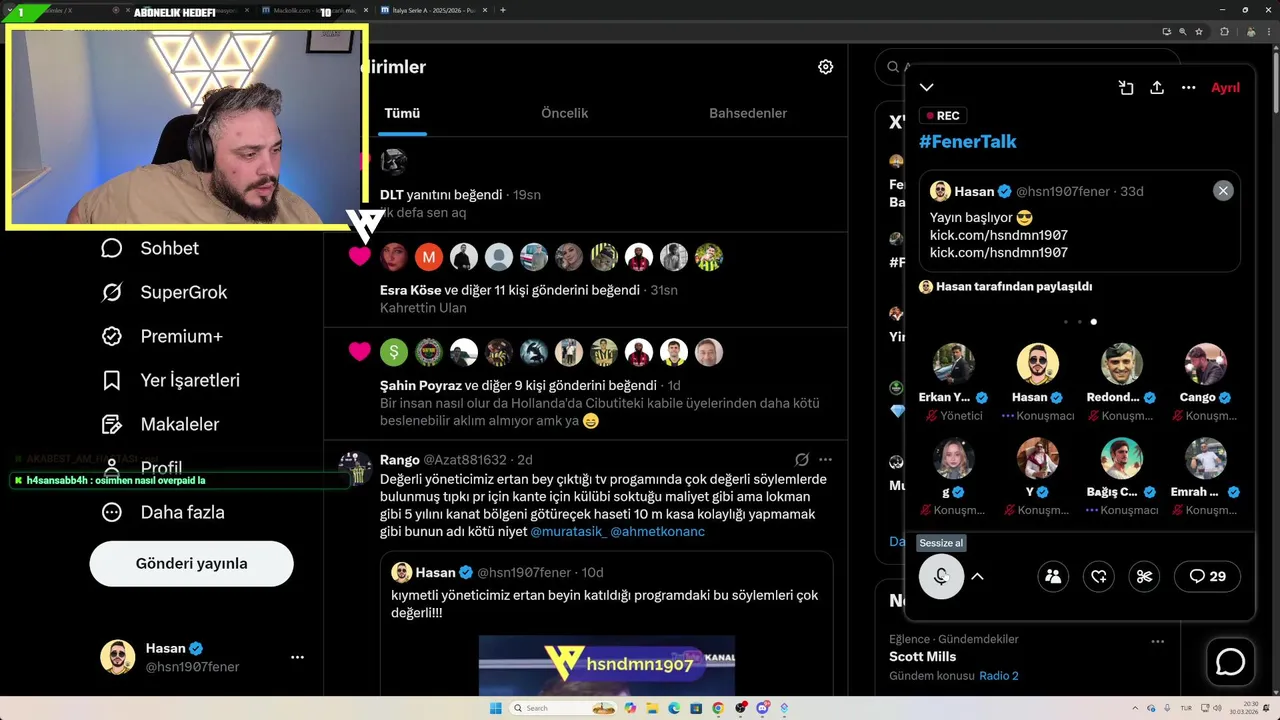Open Scott Mills trend entry
Screen dimensions: 1280x720
922,657
